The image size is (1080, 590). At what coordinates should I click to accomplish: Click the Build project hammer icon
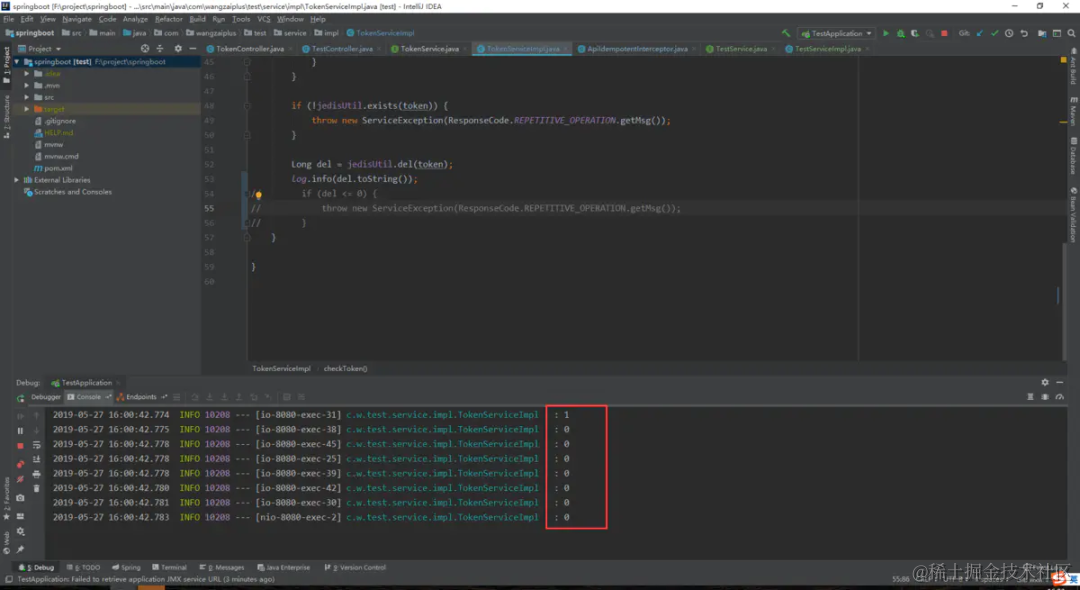[786, 33]
